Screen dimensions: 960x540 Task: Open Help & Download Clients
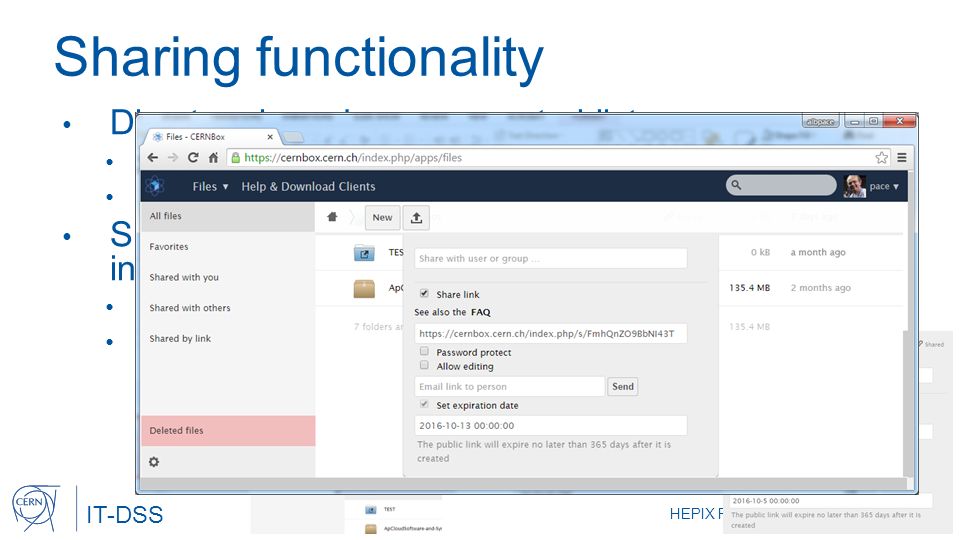308,186
